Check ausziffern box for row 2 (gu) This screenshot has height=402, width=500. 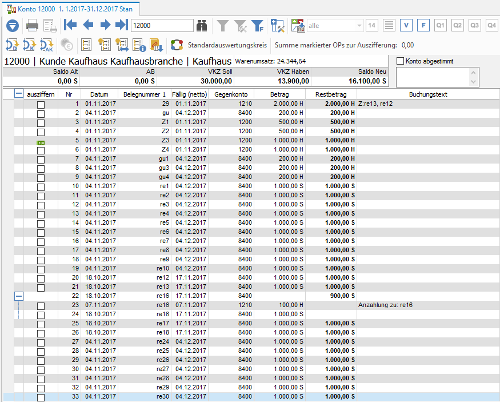pos(41,114)
